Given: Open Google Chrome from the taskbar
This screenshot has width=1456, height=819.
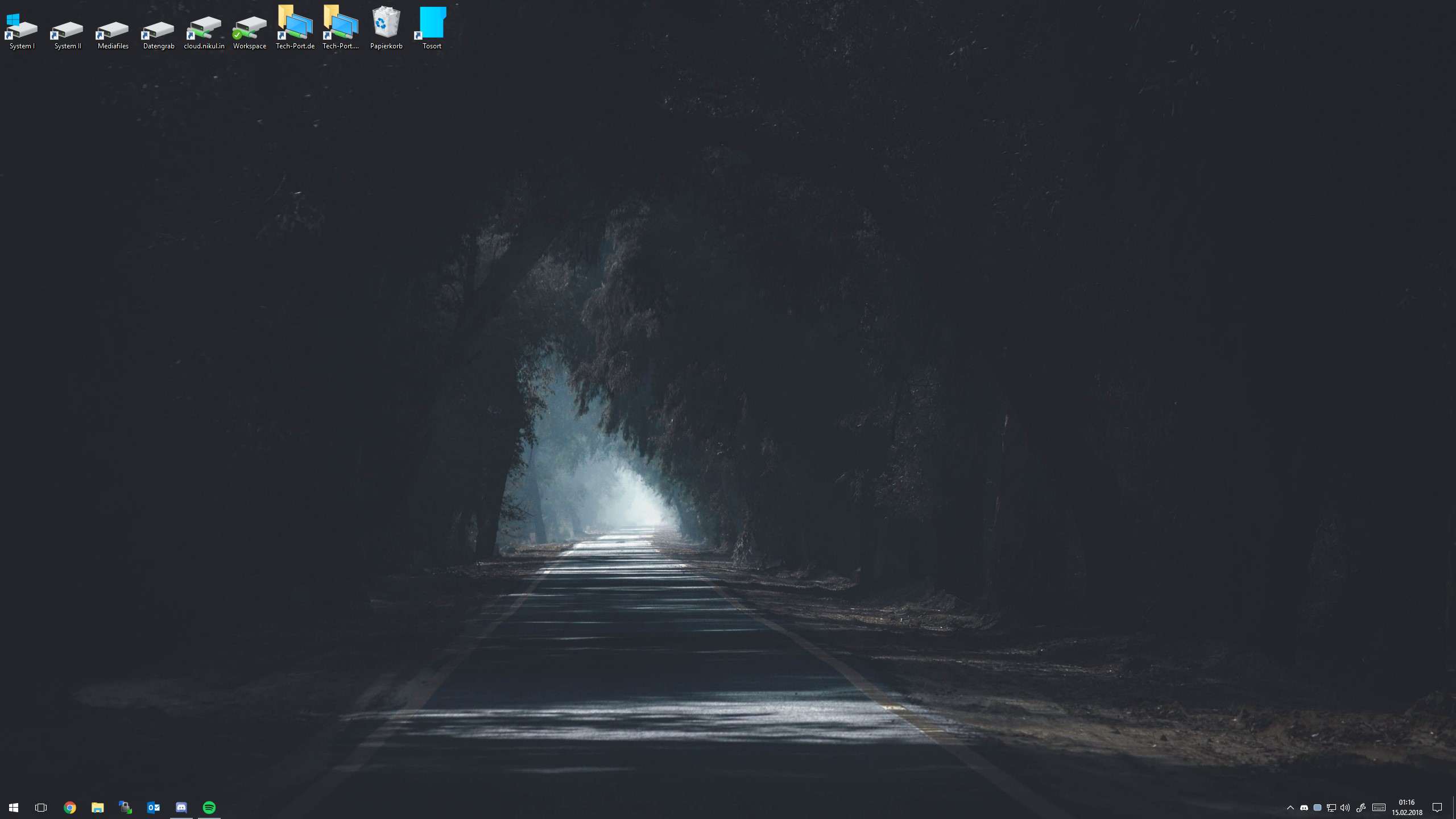Looking at the screenshot, I should coord(69,808).
